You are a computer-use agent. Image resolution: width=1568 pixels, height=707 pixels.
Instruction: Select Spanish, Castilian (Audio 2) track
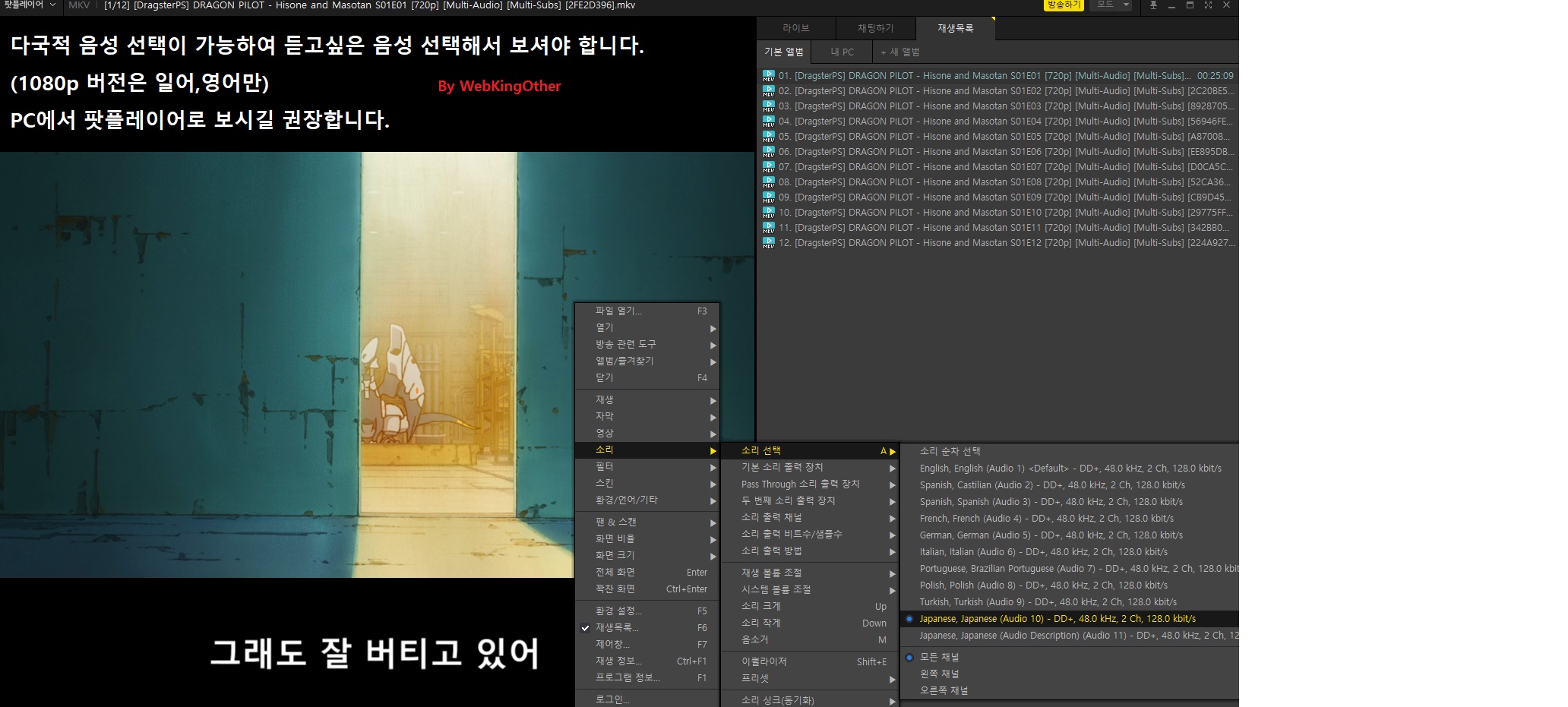click(1069, 485)
